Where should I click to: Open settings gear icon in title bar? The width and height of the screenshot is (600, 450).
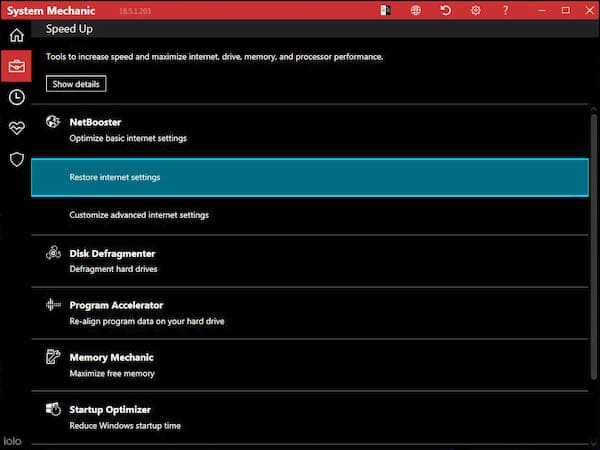coord(476,10)
